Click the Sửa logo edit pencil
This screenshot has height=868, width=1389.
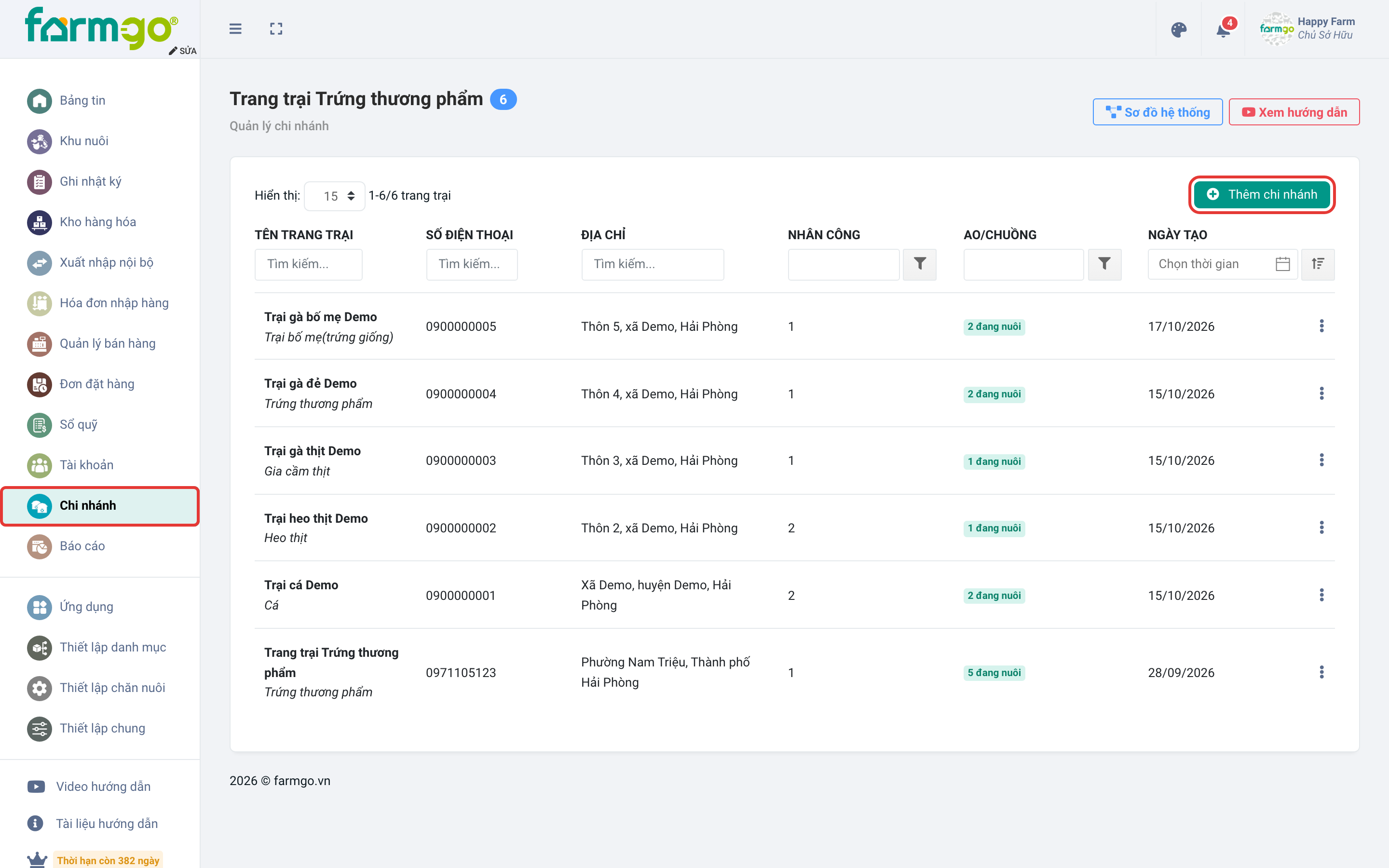coord(182,51)
